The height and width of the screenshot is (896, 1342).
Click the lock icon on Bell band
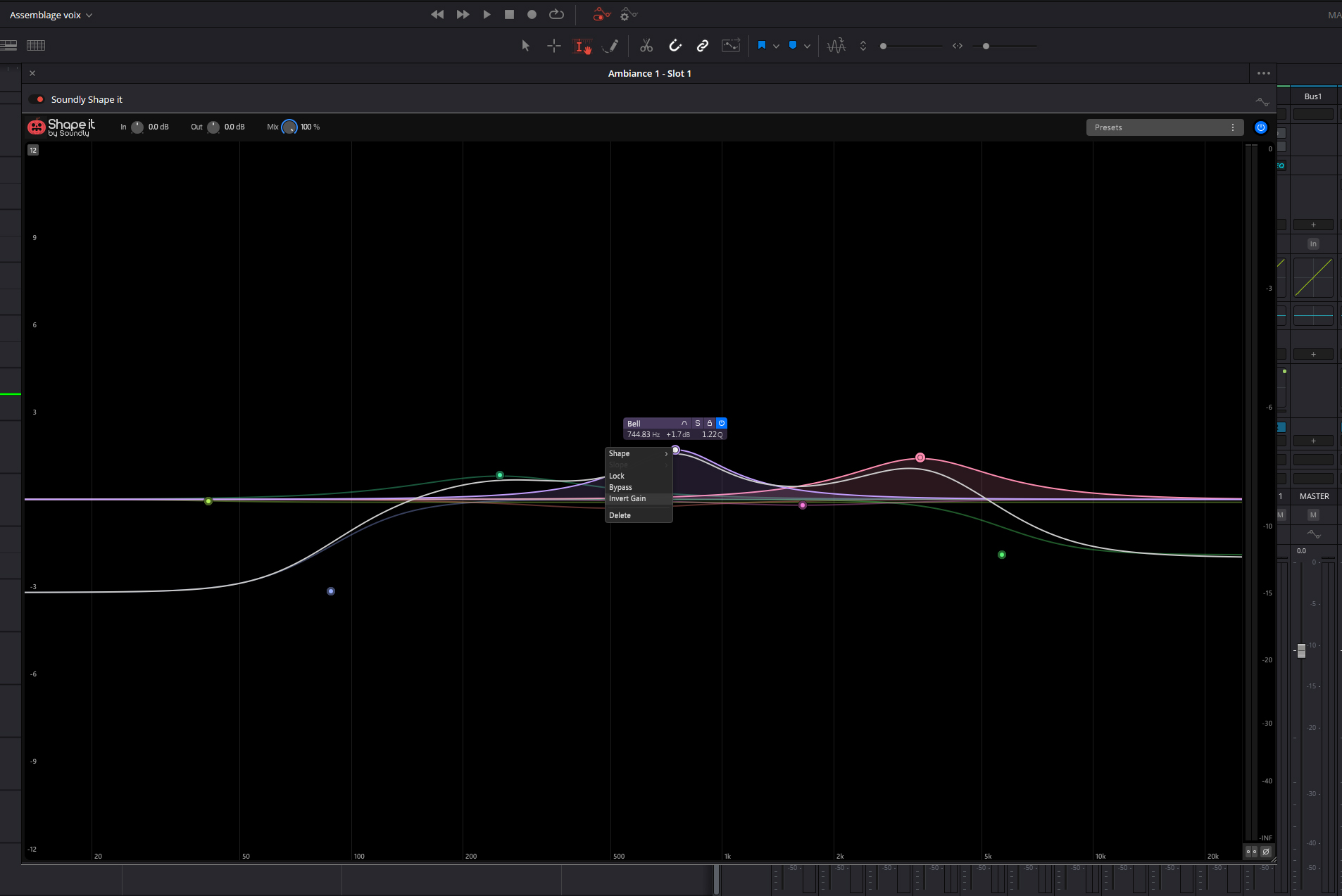coord(709,424)
